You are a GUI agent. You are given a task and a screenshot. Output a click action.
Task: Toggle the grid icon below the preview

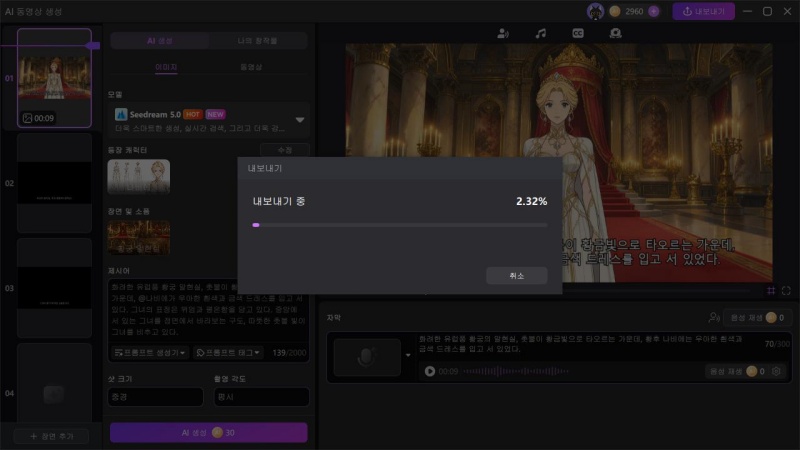click(x=771, y=291)
